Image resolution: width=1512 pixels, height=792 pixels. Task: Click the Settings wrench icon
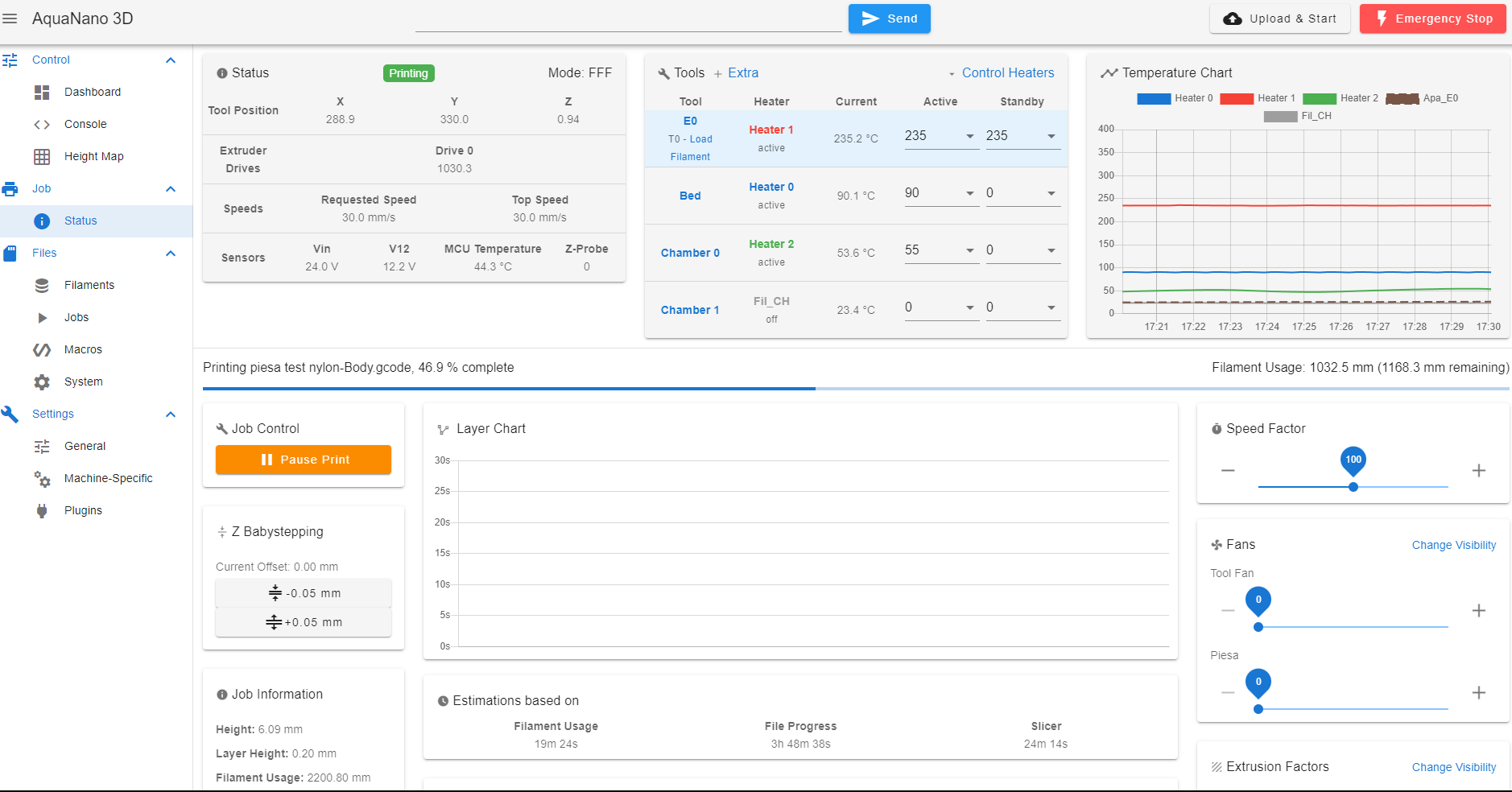(x=10, y=415)
